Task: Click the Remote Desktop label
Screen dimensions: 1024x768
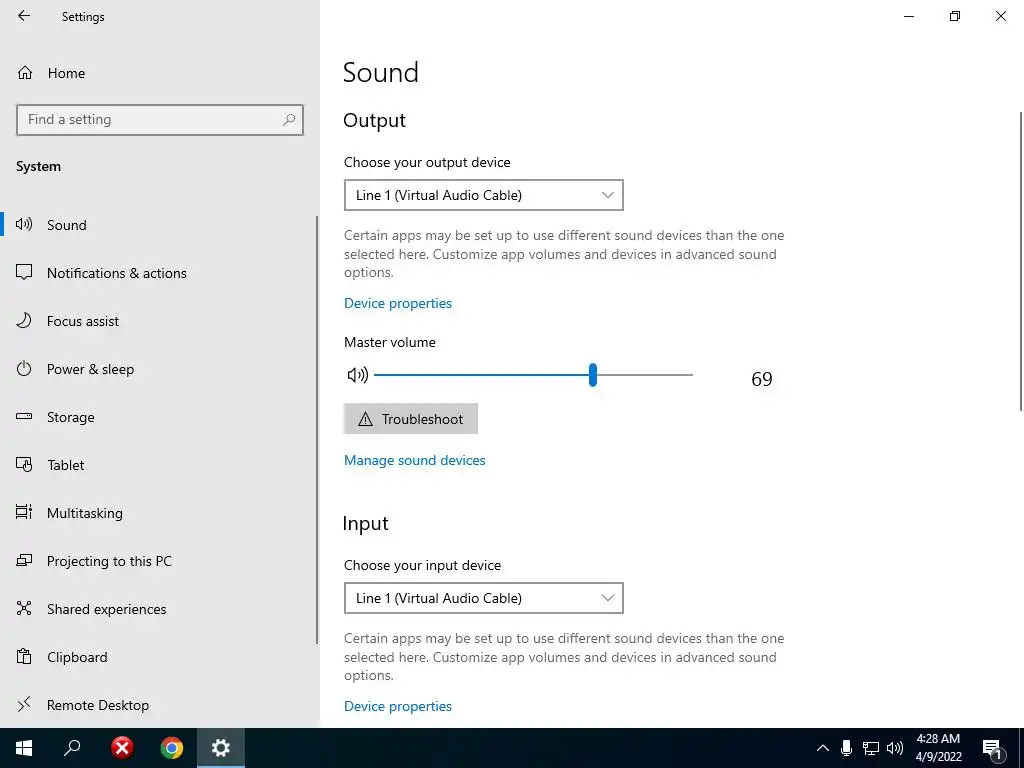Action: pyautogui.click(x=98, y=705)
